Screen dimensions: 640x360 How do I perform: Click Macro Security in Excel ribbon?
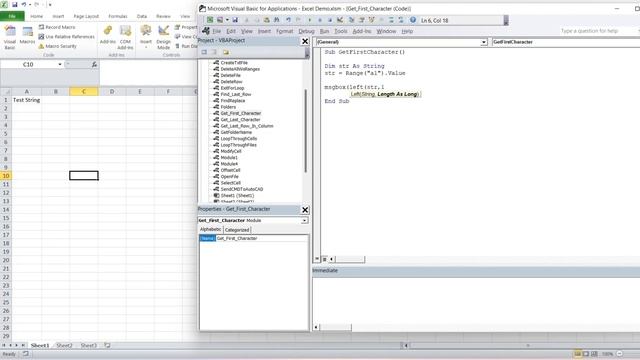pos(58,46)
